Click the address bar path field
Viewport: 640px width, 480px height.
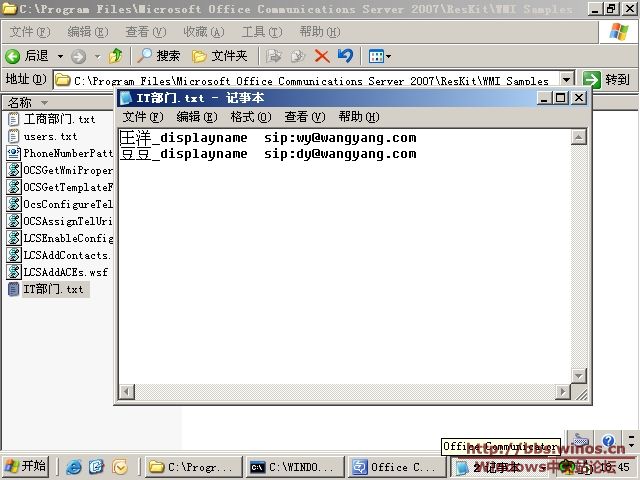point(307,80)
